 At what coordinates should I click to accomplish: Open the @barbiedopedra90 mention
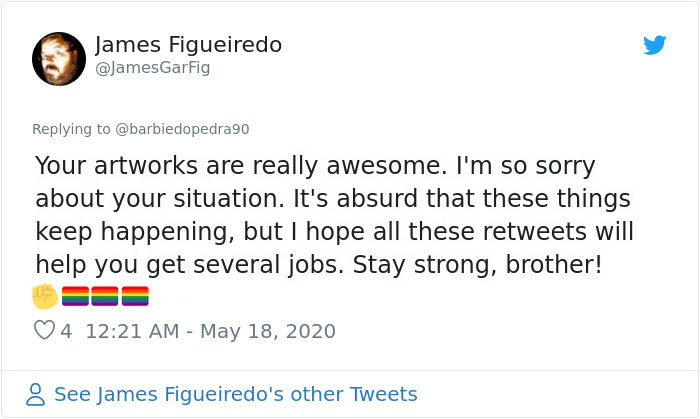point(182,129)
